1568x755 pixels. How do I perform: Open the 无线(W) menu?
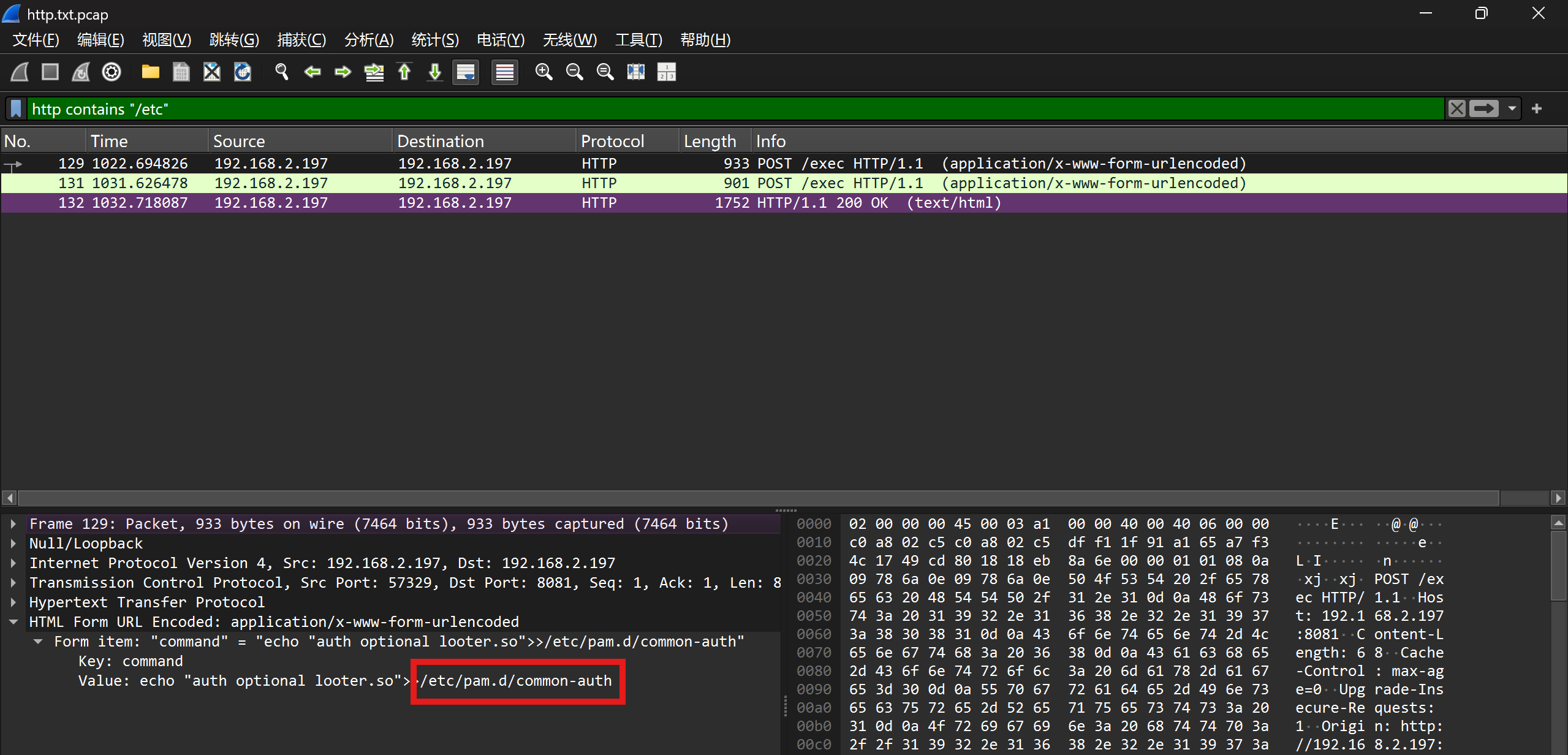[x=570, y=40]
